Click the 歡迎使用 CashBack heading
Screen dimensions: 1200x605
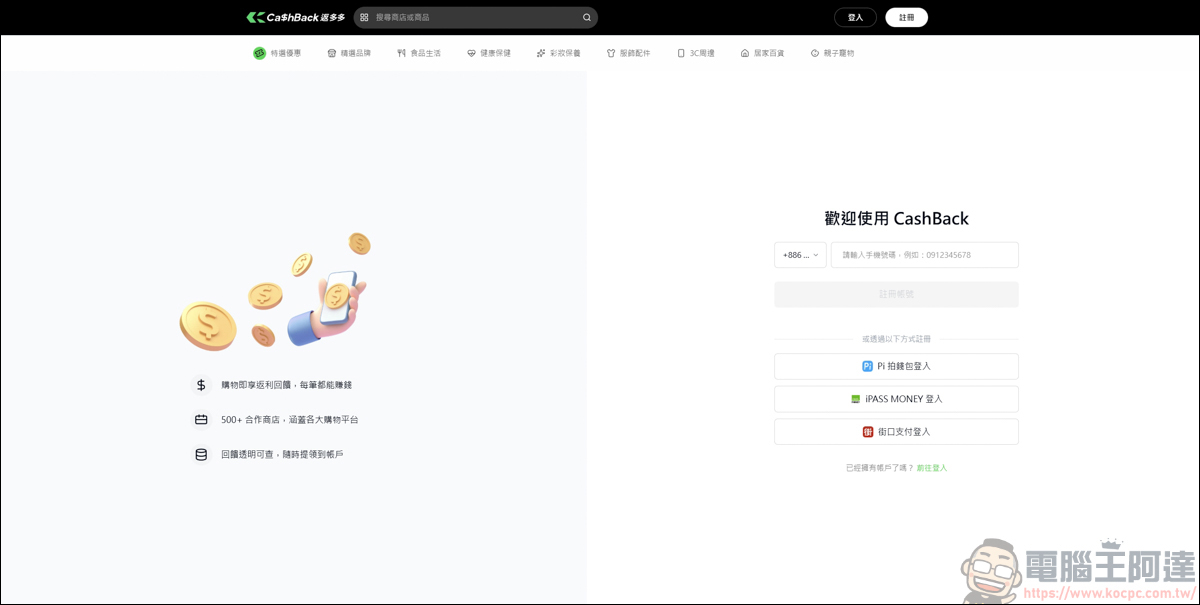coord(896,219)
